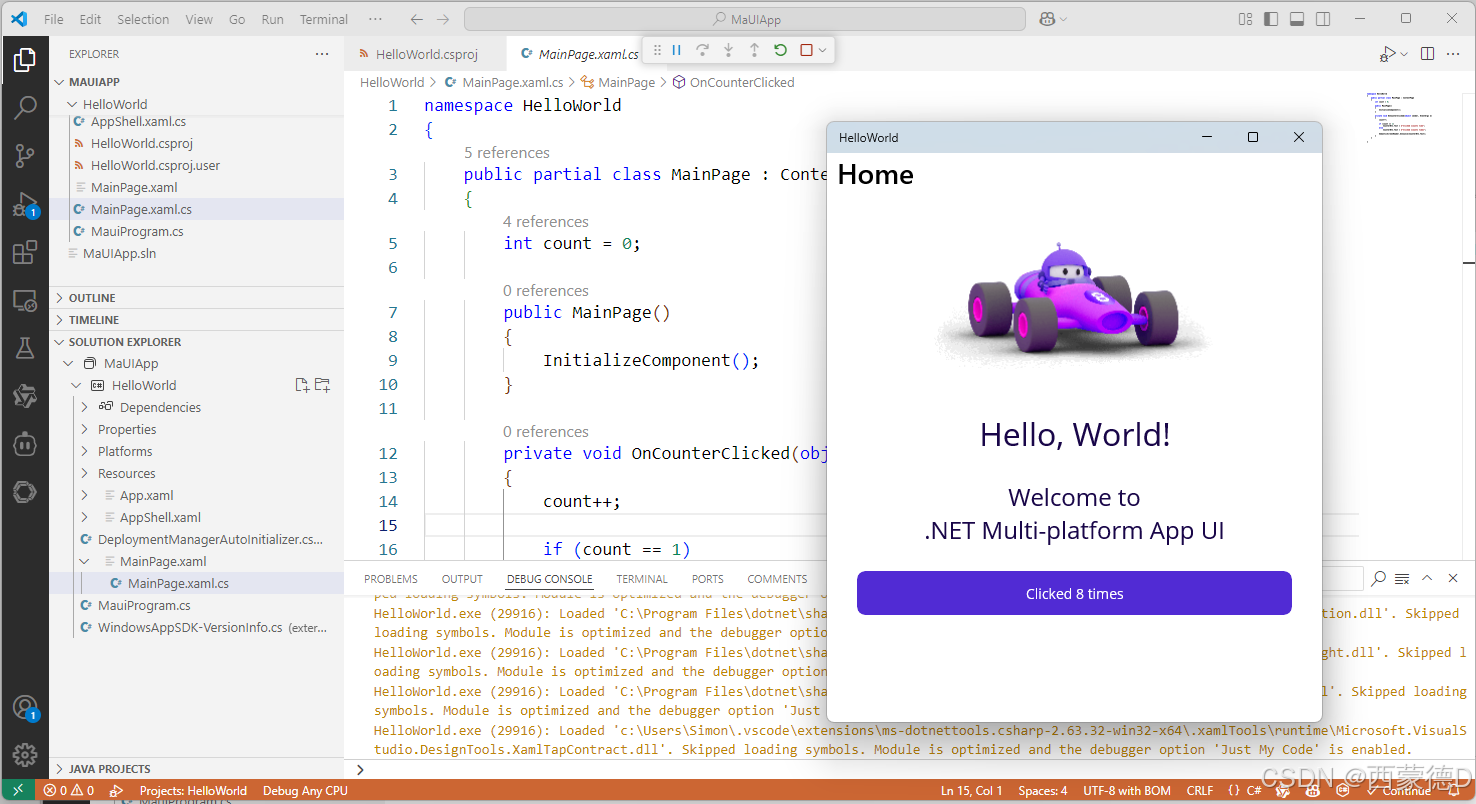1476x804 pixels.
Task: Expand the Dependencies node
Action: [84, 407]
